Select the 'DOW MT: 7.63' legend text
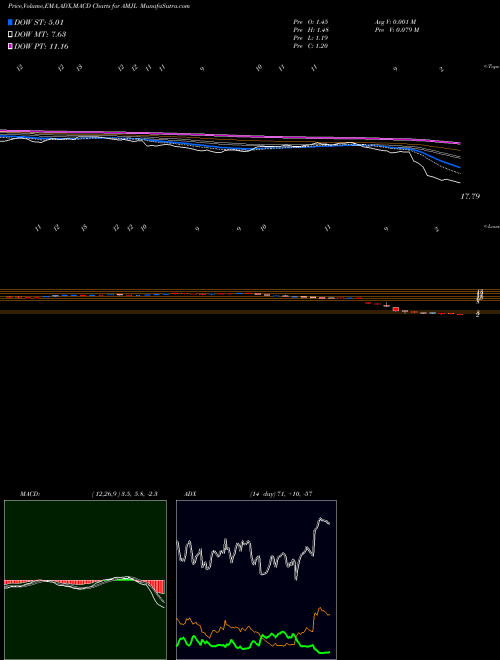Viewport: 500px width, 660px height. (x=40, y=35)
